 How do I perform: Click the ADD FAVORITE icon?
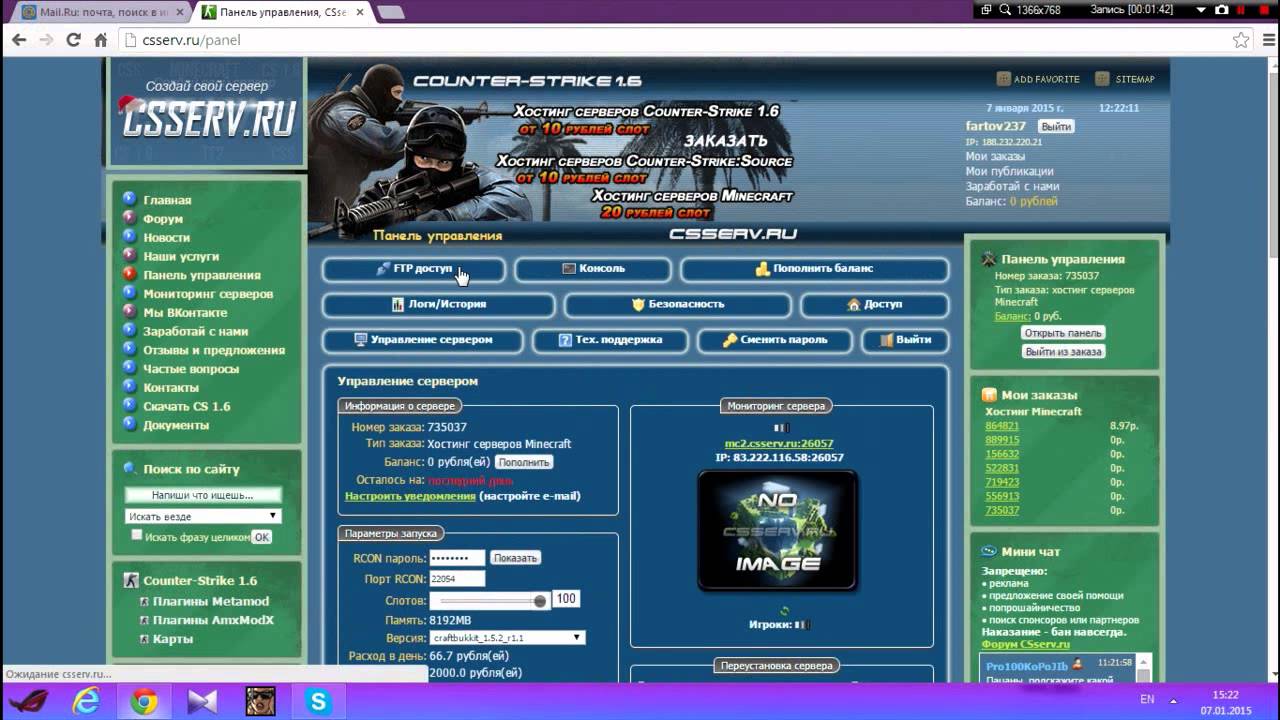point(1003,79)
